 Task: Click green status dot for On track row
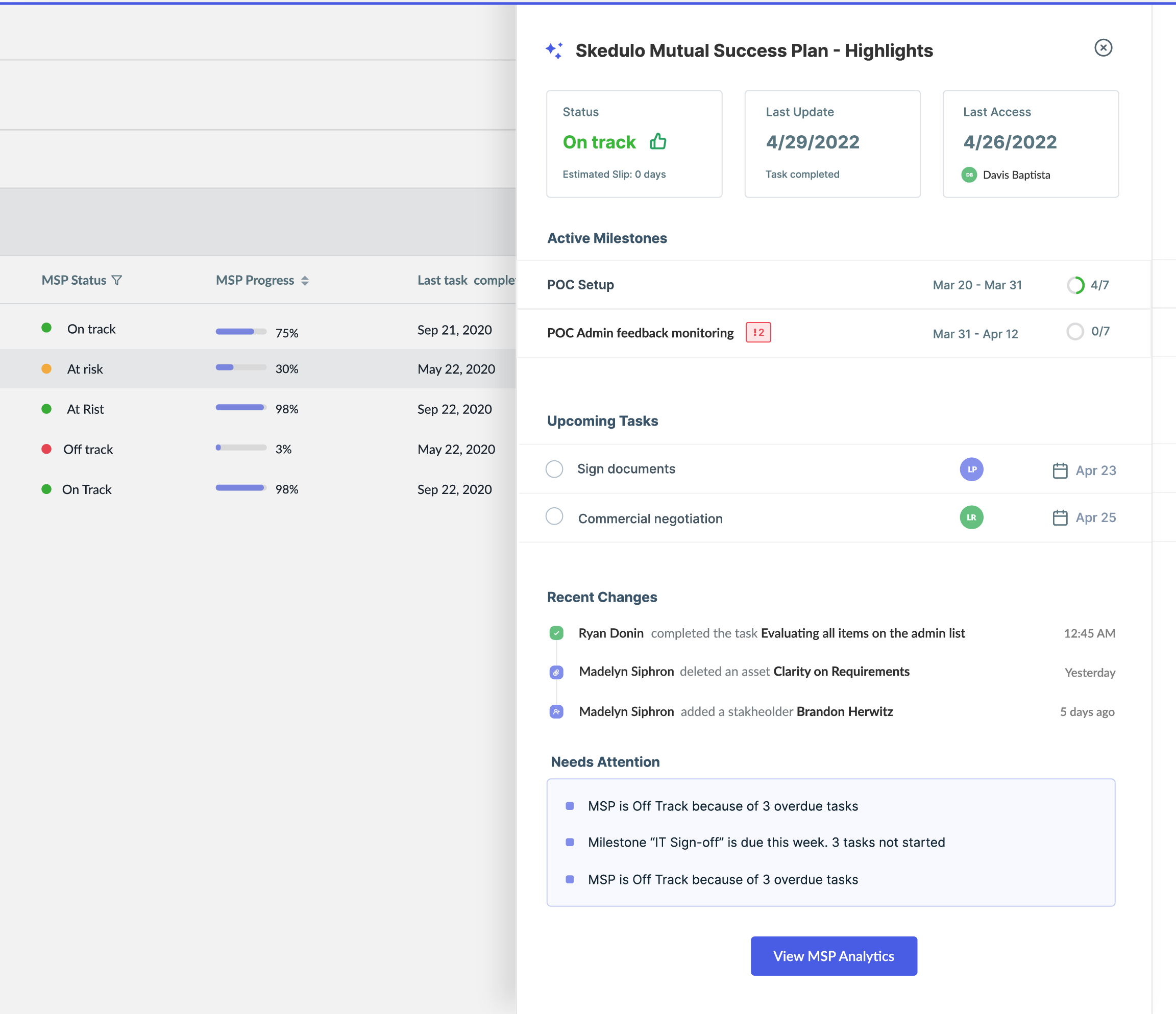coord(46,328)
